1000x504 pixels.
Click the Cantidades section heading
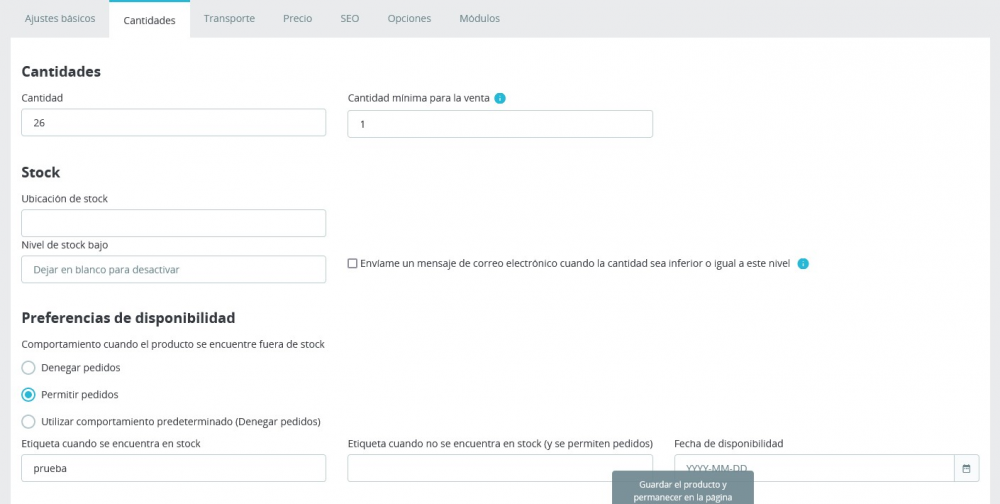click(x=61, y=72)
